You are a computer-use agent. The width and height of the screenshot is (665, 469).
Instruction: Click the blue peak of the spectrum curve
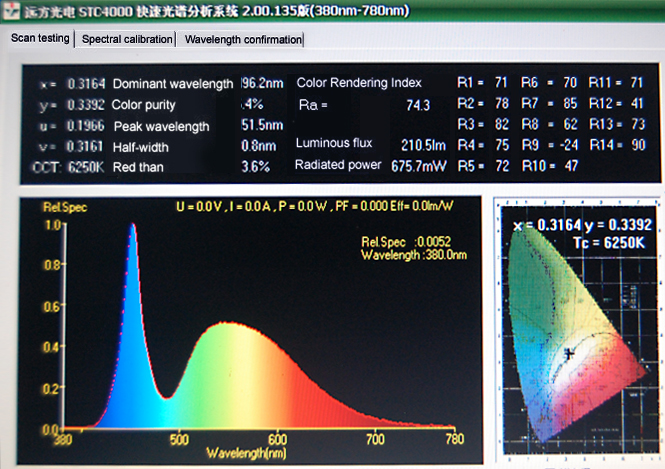coord(133,230)
